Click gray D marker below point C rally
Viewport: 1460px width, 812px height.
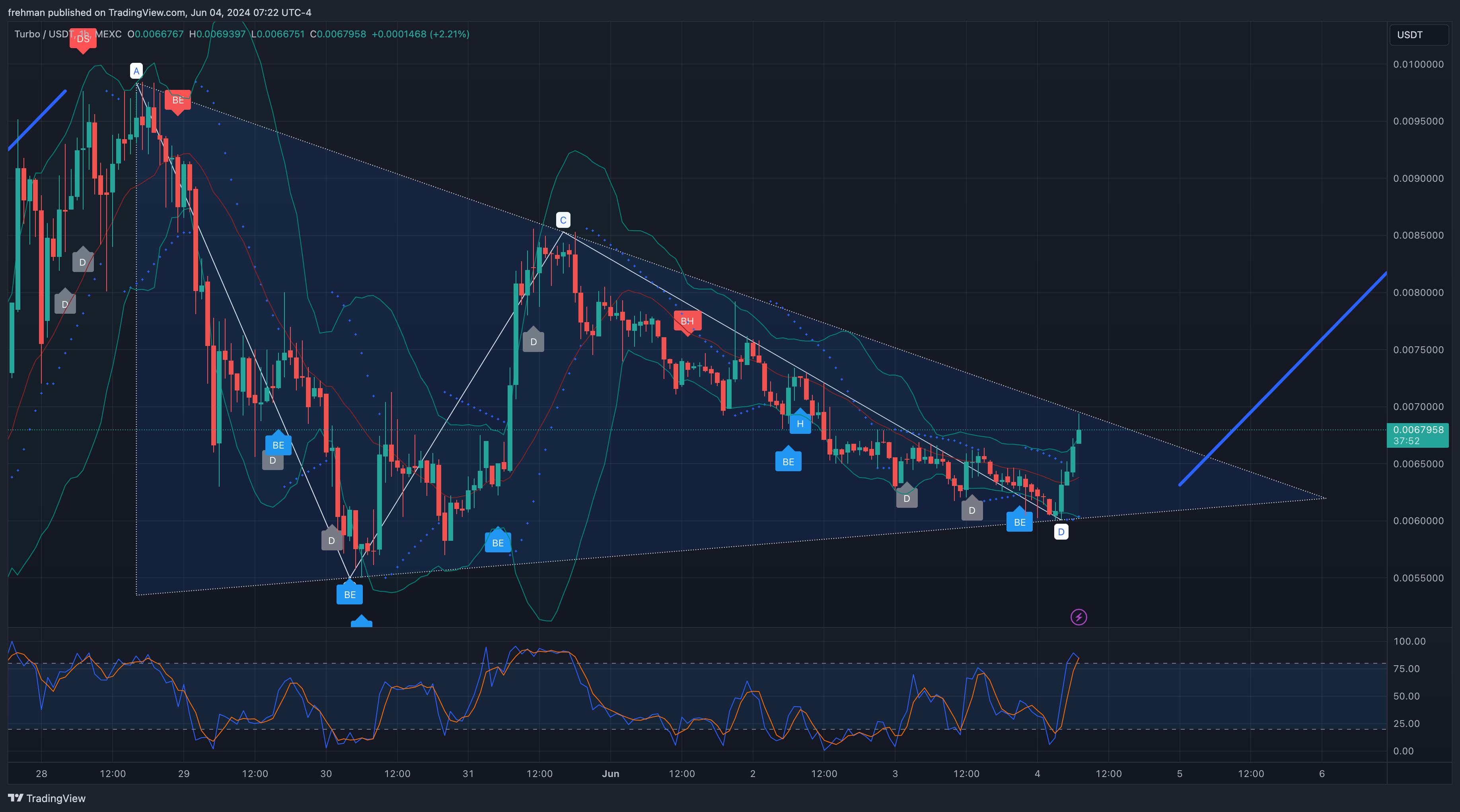point(533,340)
